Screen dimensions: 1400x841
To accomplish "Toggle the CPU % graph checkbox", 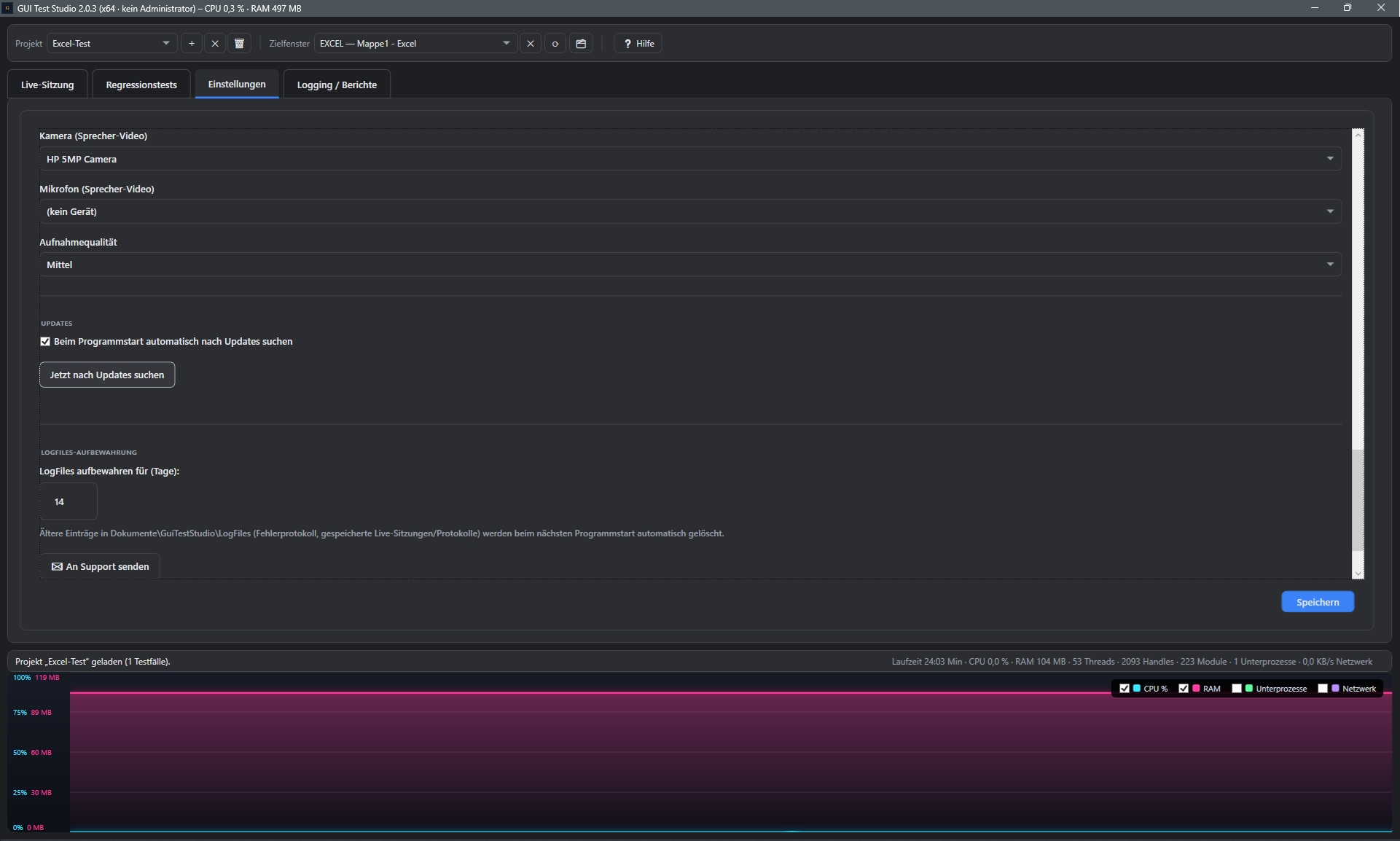I will point(1125,689).
